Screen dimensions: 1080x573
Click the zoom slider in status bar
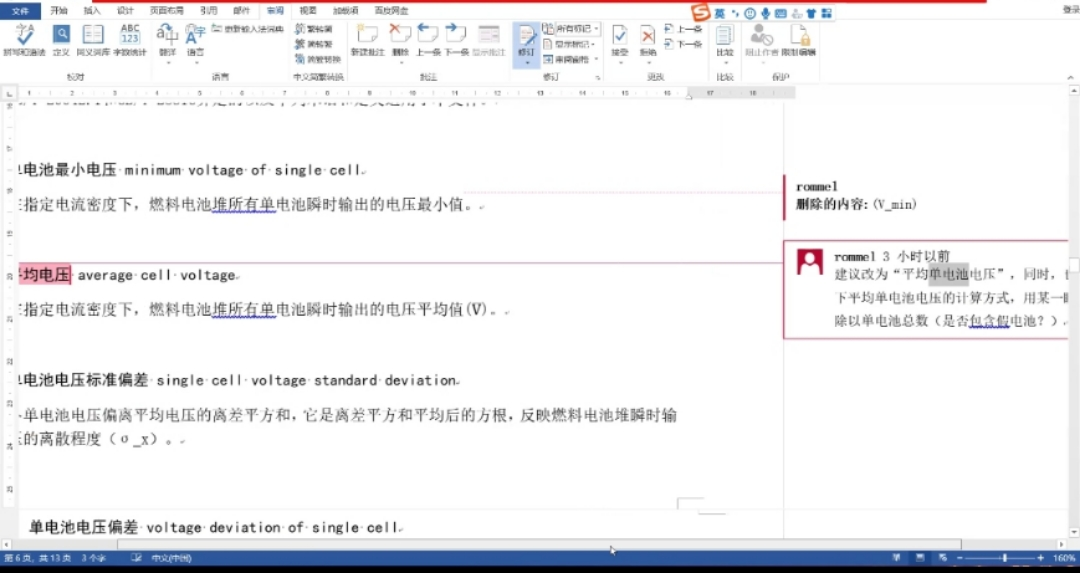(1003, 558)
